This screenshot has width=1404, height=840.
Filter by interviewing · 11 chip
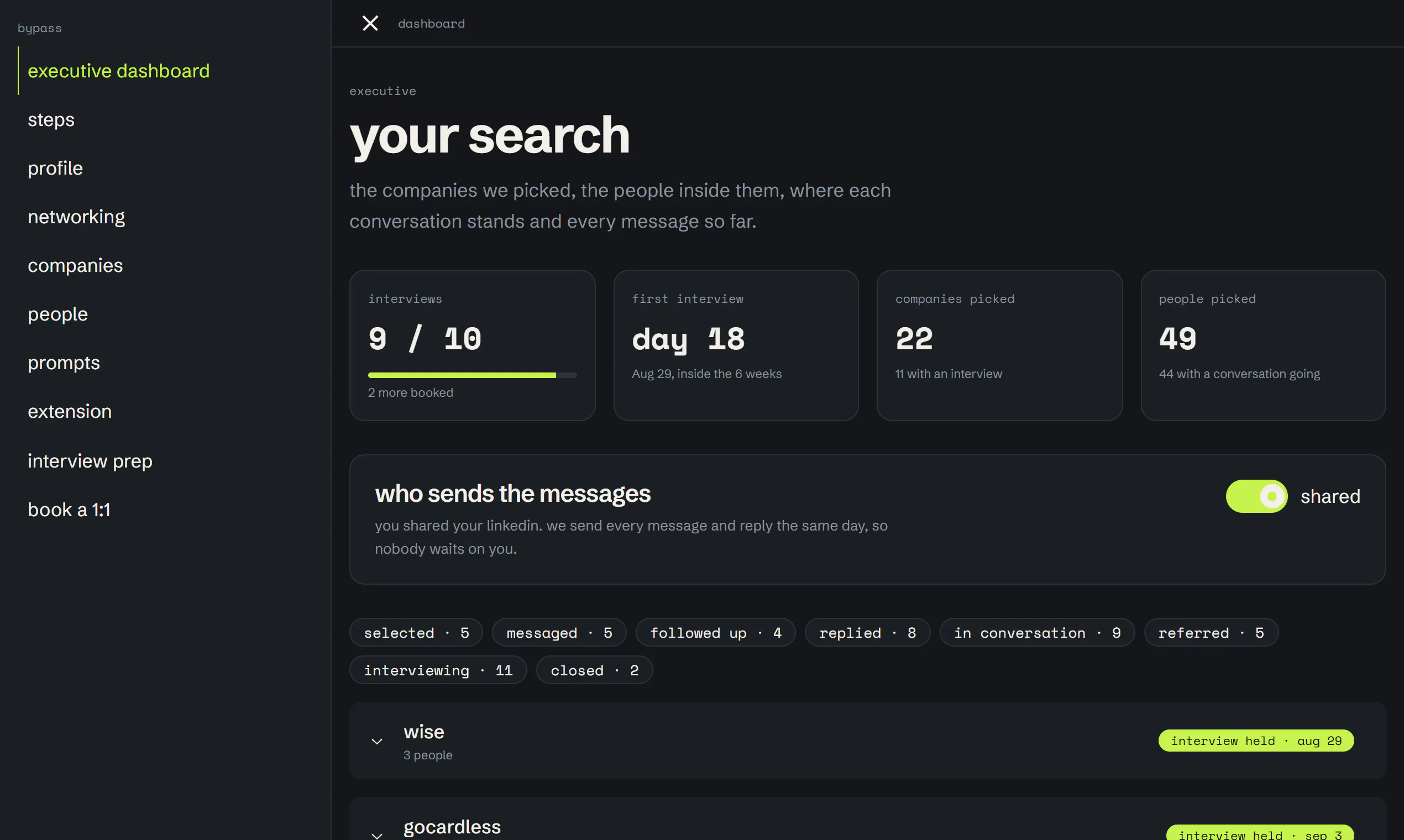coord(438,670)
